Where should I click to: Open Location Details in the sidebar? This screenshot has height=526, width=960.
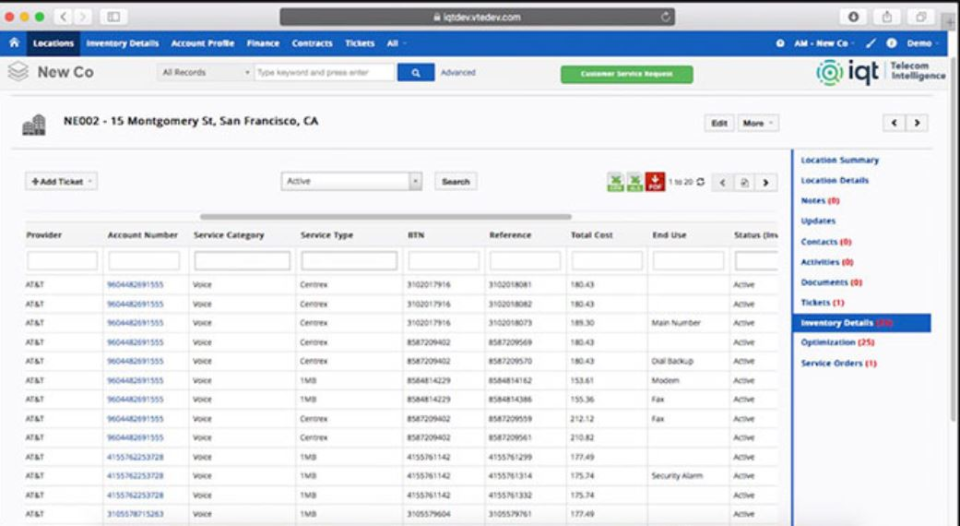pos(834,181)
